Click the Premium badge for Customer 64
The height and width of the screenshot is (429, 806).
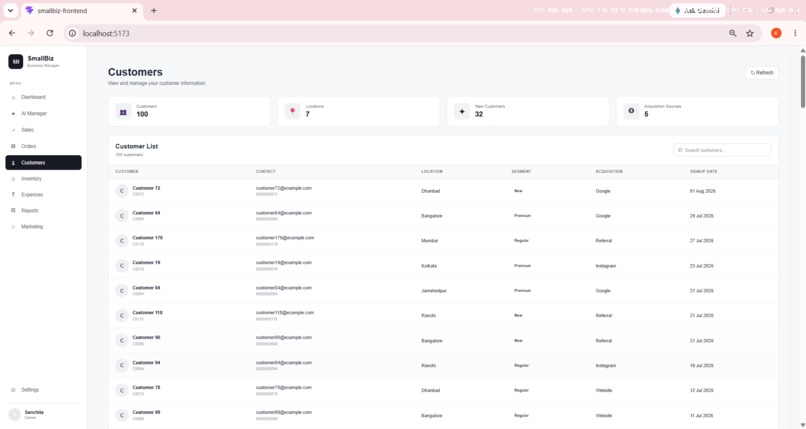(x=522, y=216)
